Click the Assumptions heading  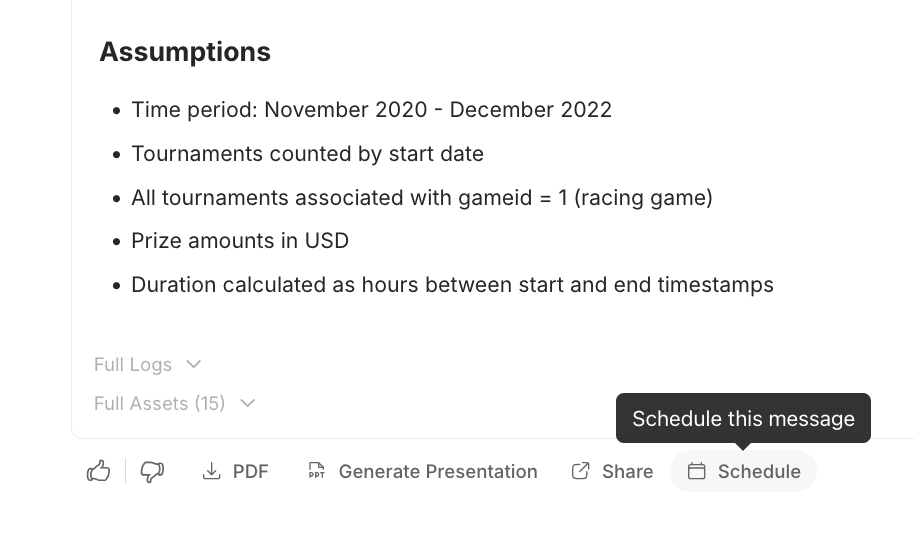point(185,52)
